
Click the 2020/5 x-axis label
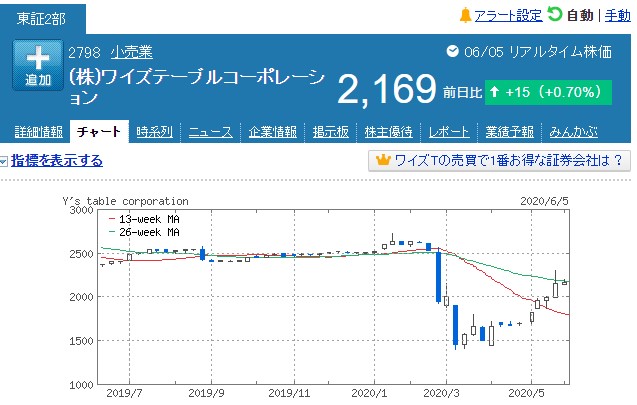point(526,393)
